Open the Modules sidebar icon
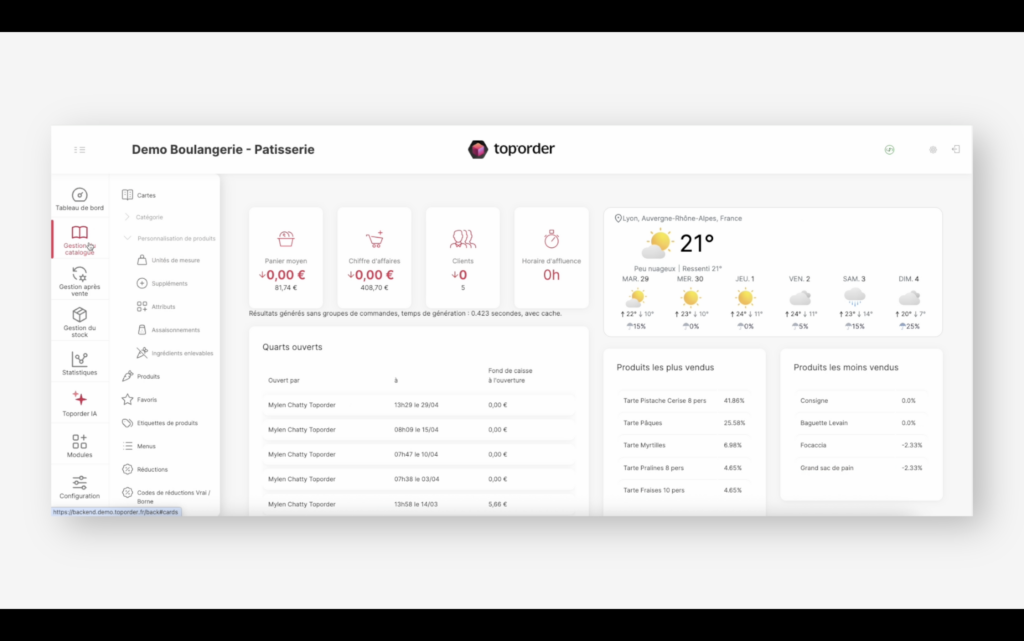The image size is (1024, 641). click(x=80, y=441)
